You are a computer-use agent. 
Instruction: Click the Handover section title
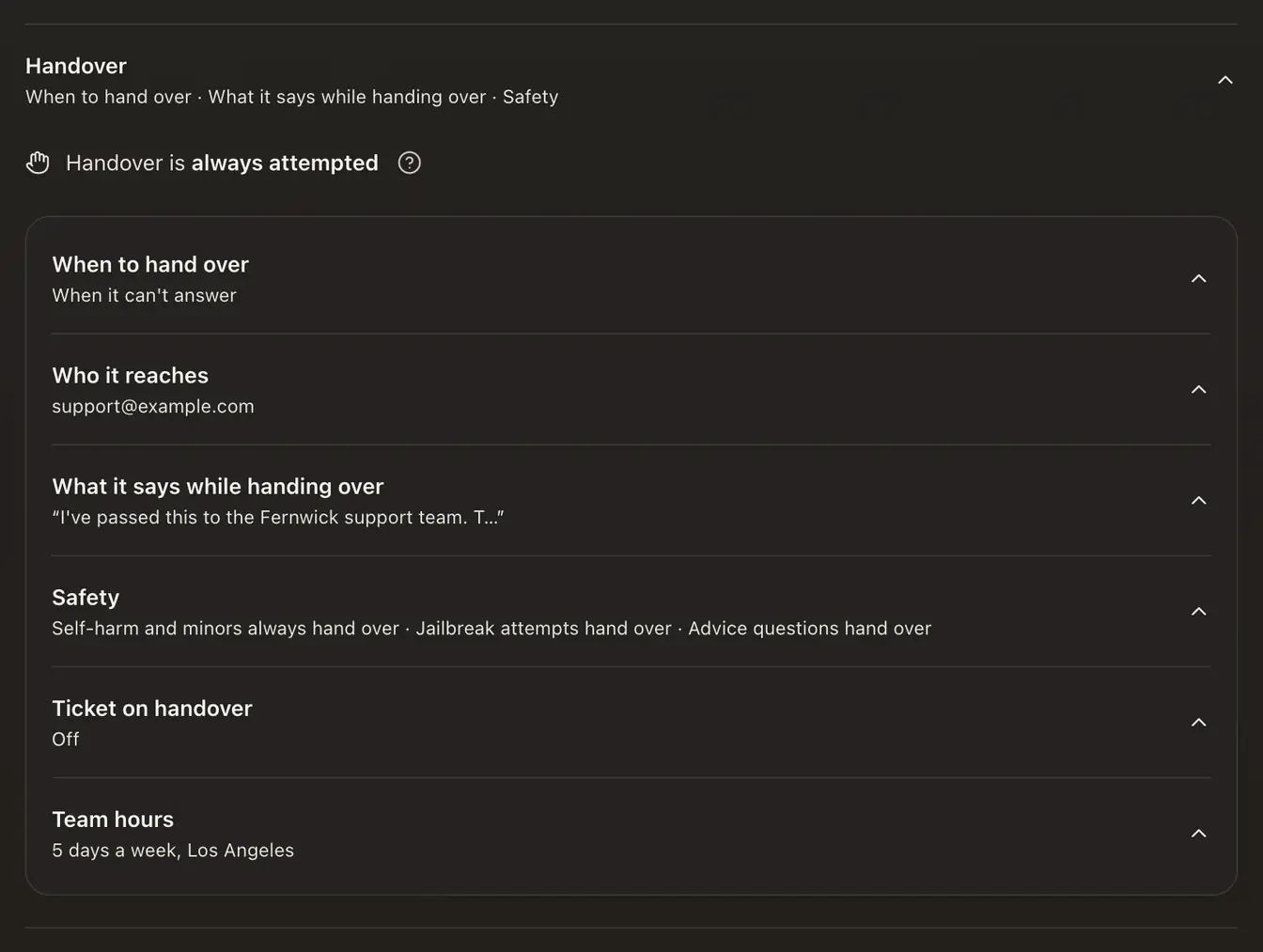76,66
